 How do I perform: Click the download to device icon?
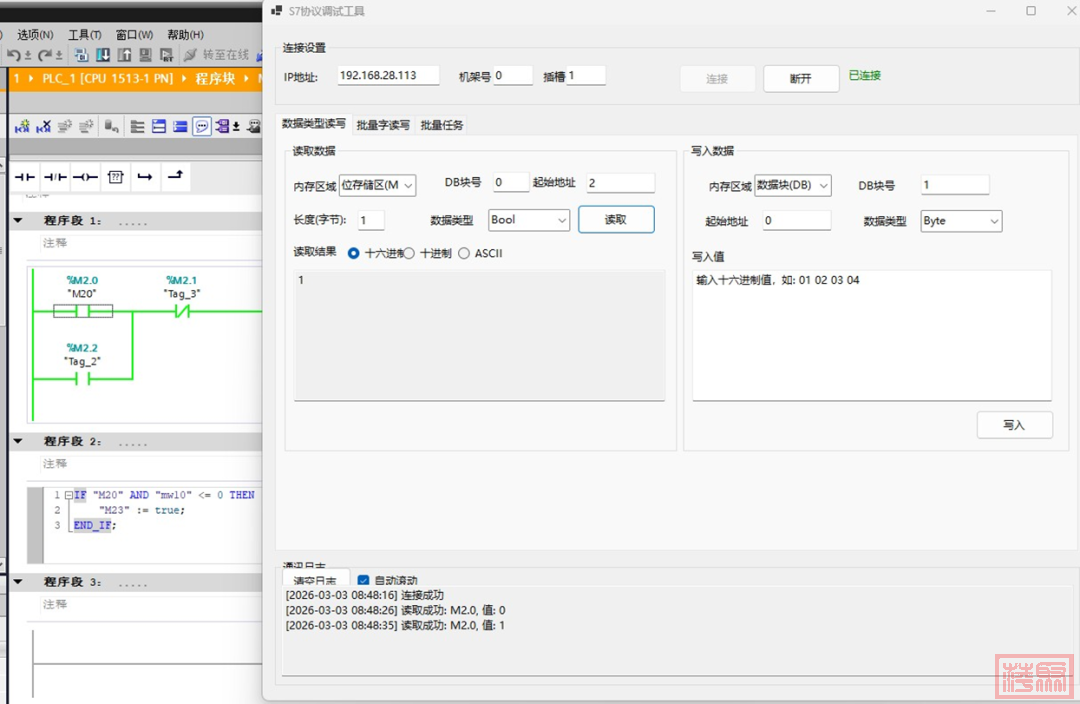[x=102, y=55]
